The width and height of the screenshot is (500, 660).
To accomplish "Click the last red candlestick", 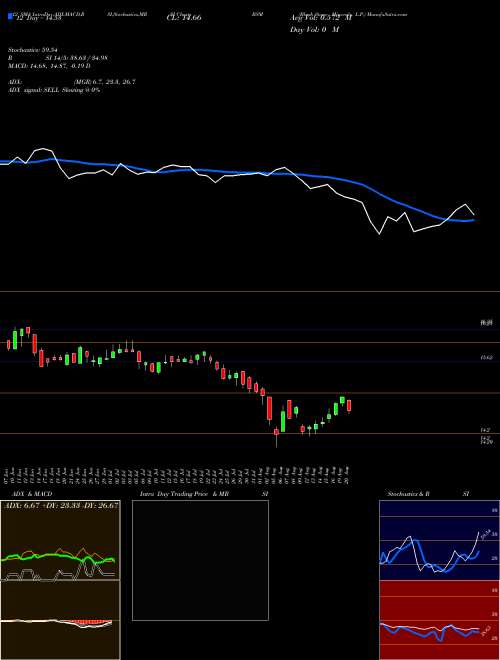I will 349,406.
